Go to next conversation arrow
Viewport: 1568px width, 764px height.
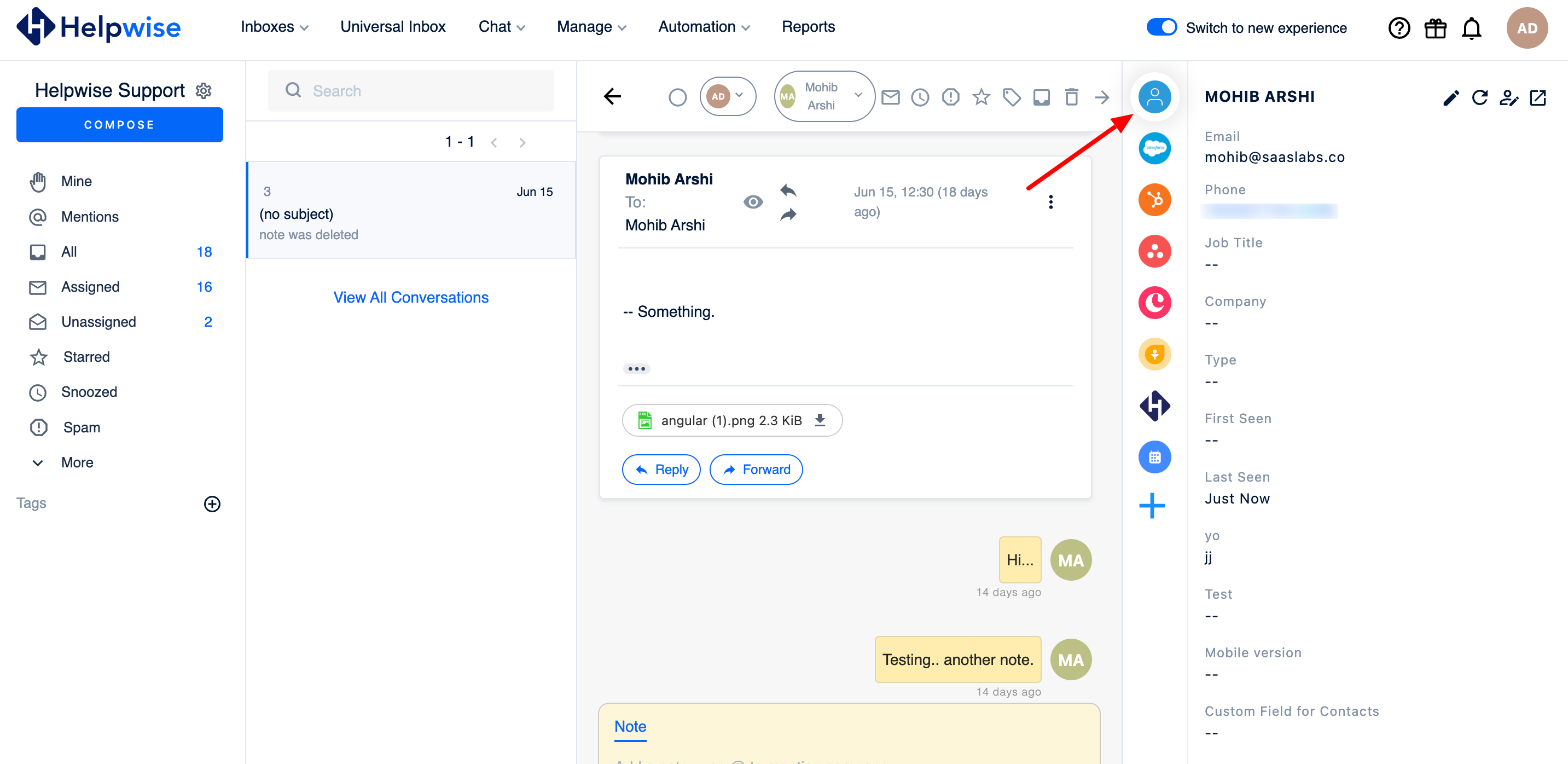click(1102, 97)
